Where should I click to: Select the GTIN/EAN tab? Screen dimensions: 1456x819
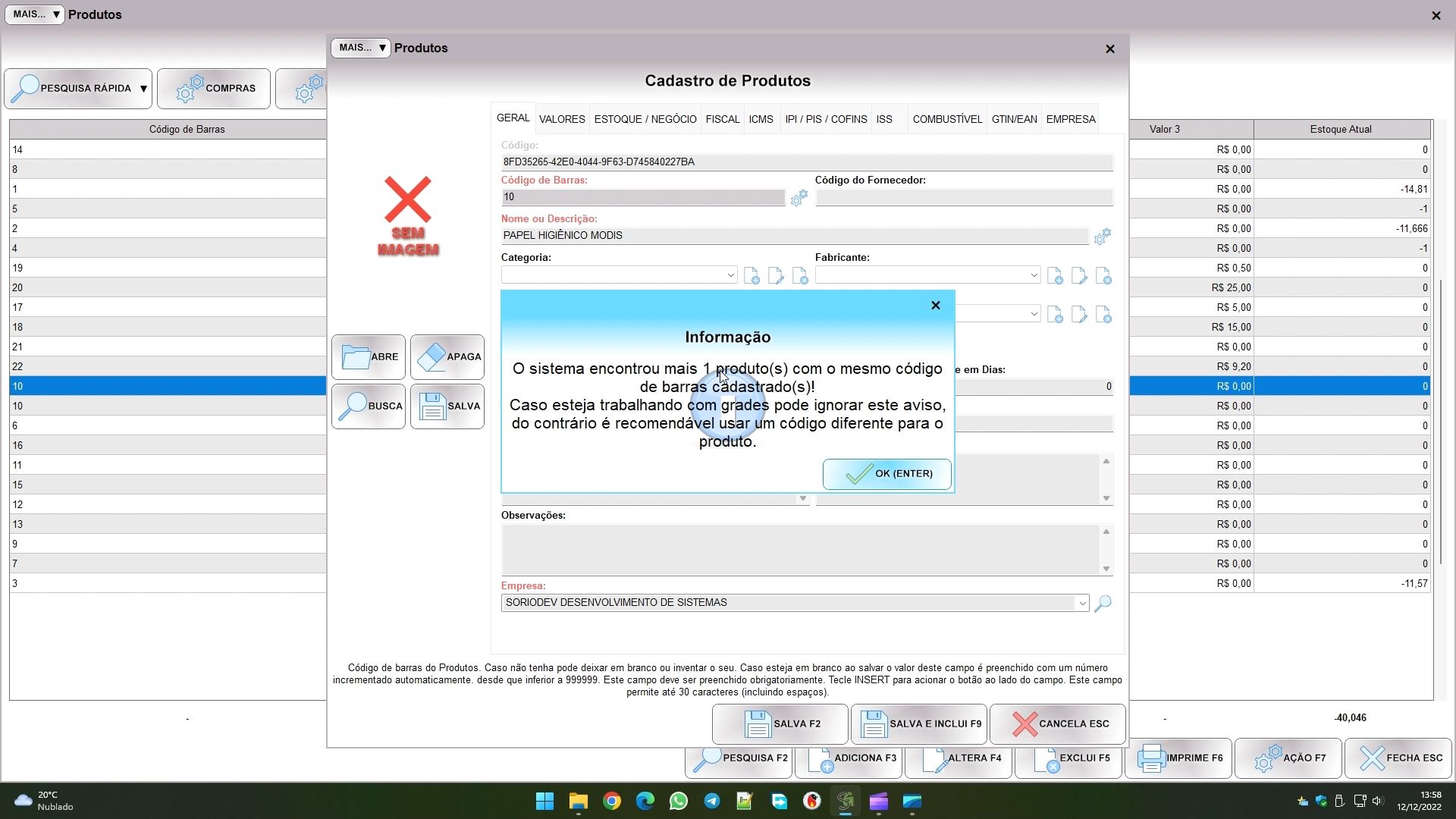(x=1014, y=120)
